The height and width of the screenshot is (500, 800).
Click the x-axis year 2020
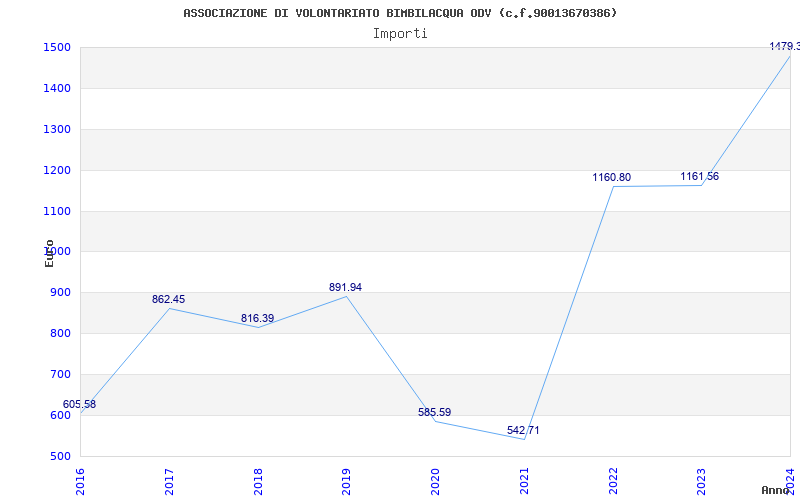point(435,482)
